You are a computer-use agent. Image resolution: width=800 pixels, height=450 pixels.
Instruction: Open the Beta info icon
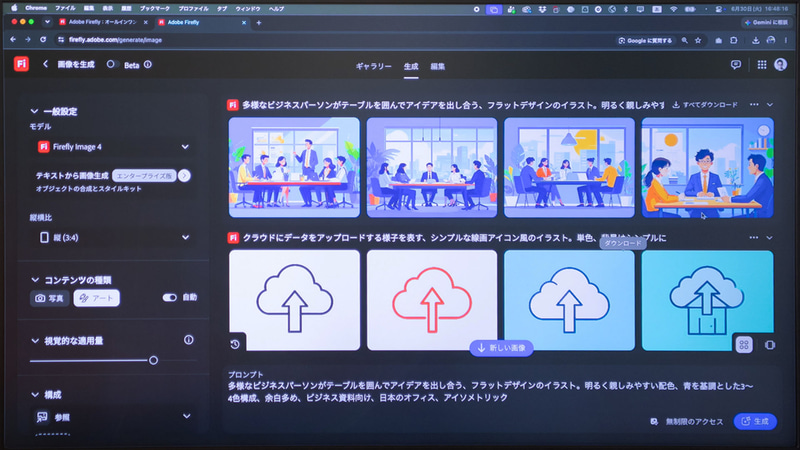(x=148, y=65)
